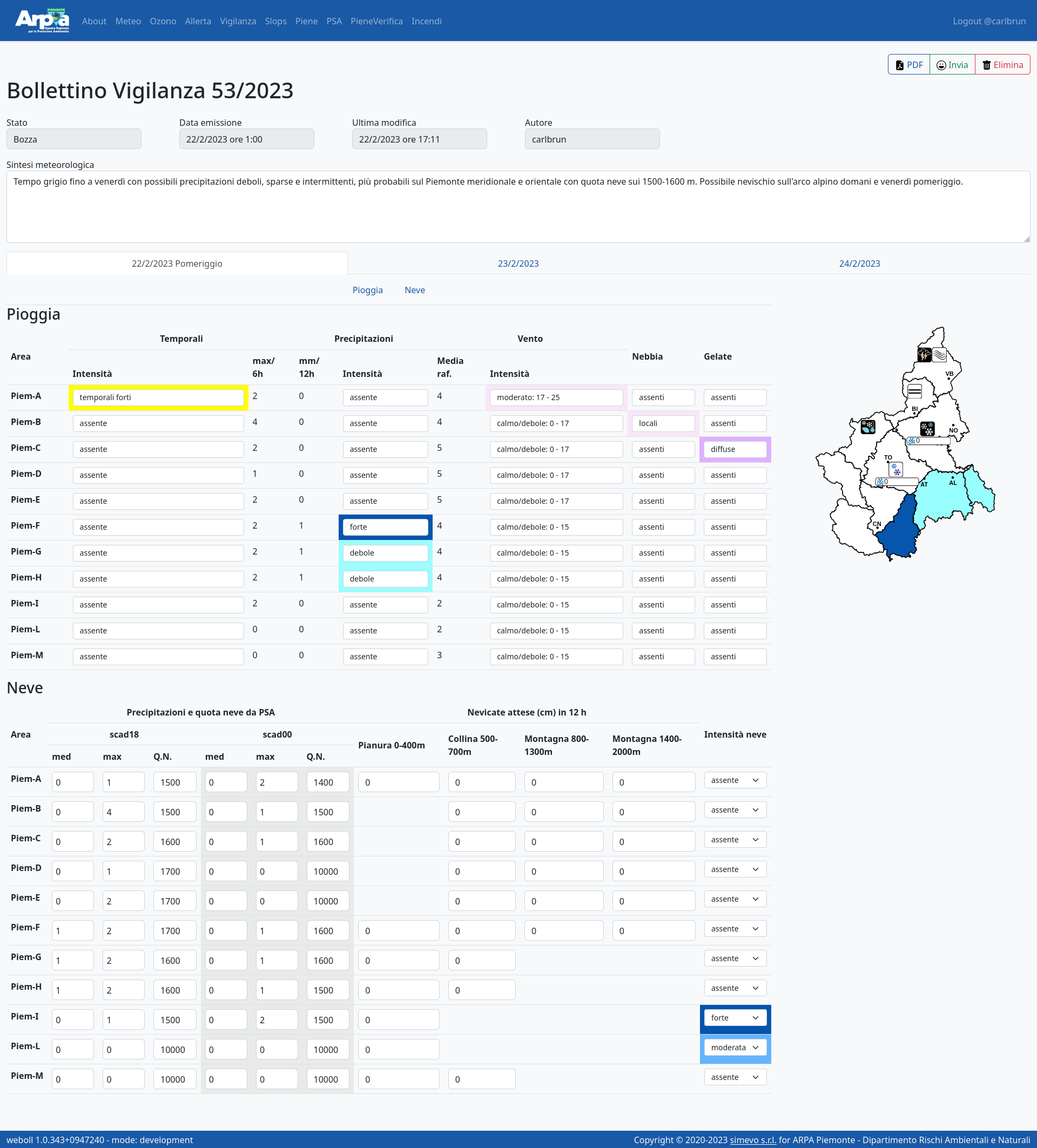Open Piem-L snow intensity dropdown set to moderata
1037x1148 pixels.
[735, 1047]
